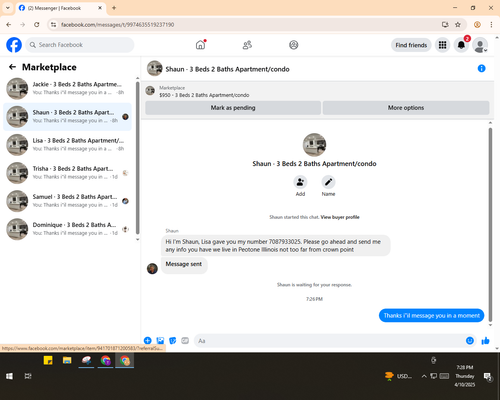
Task: View site information icon in address bar
Action: coord(53,25)
